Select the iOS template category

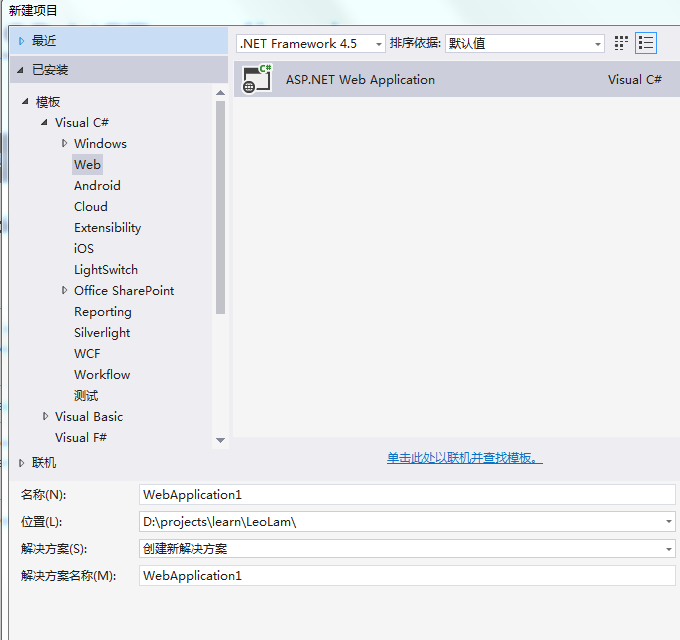pyautogui.click(x=84, y=248)
